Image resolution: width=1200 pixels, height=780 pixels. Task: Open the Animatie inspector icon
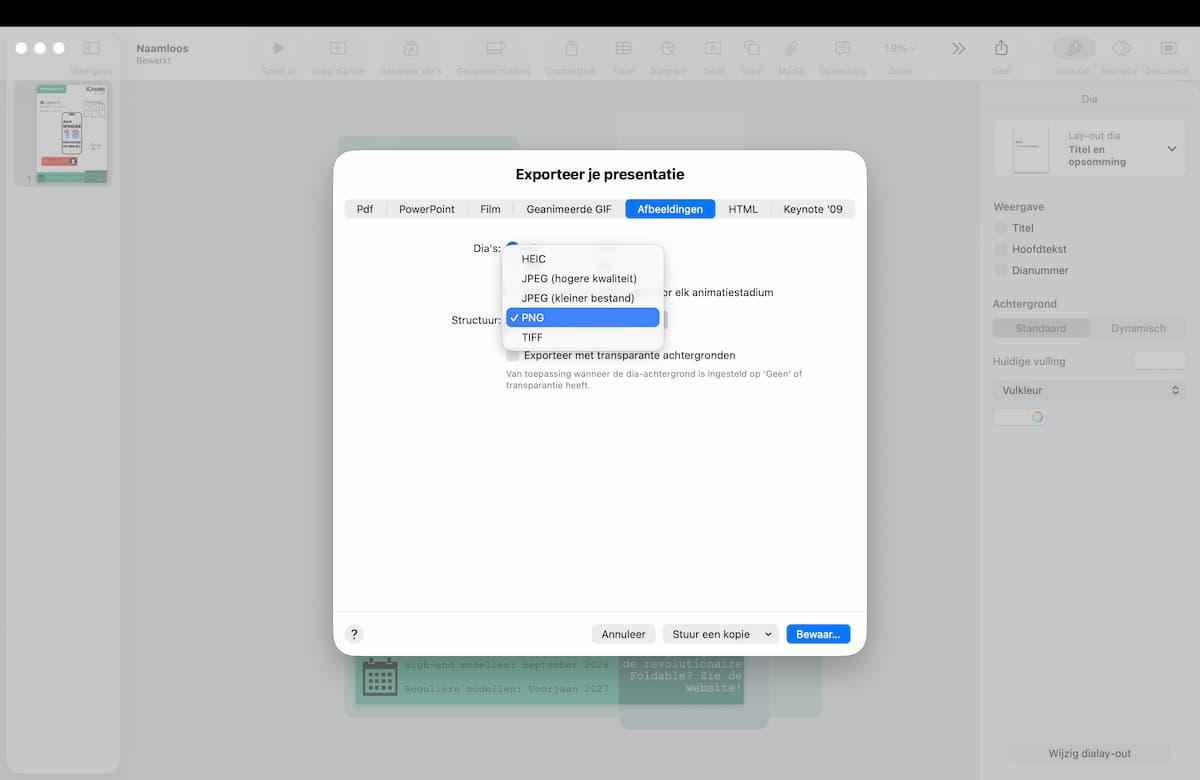tap(1121, 48)
